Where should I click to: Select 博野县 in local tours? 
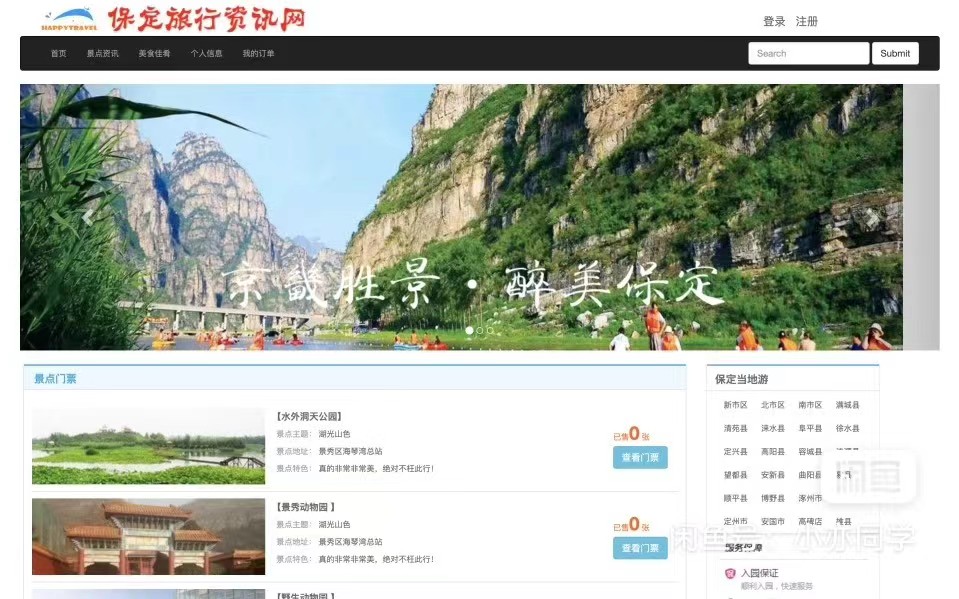(772, 498)
